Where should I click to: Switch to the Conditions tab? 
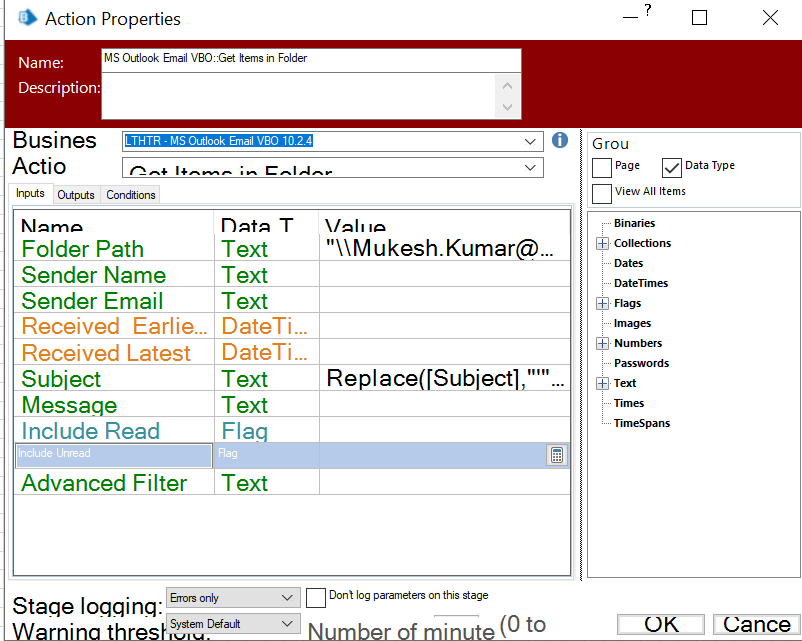click(x=131, y=195)
